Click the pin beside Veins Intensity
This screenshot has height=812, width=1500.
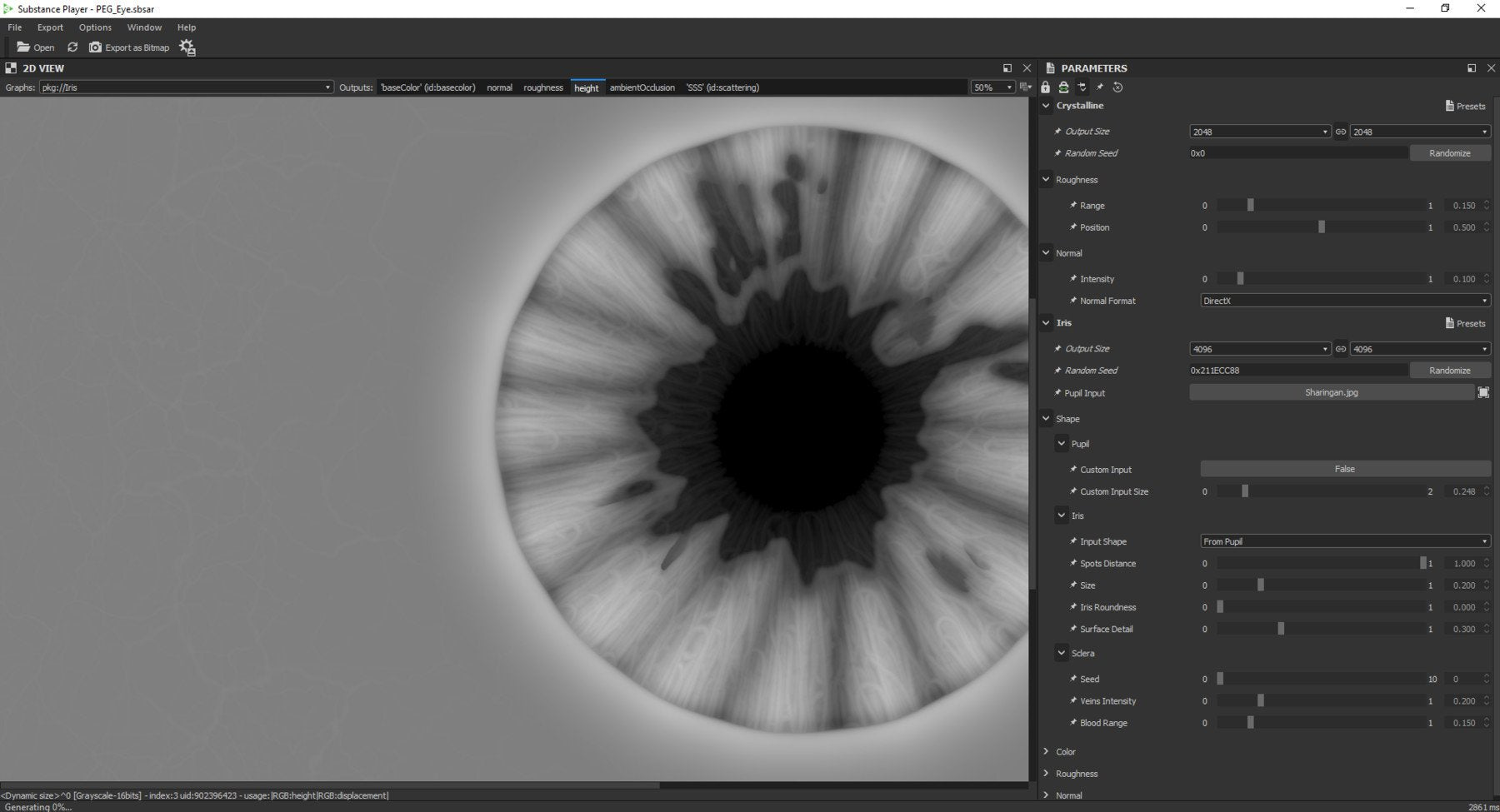(x=1073, y=701)
